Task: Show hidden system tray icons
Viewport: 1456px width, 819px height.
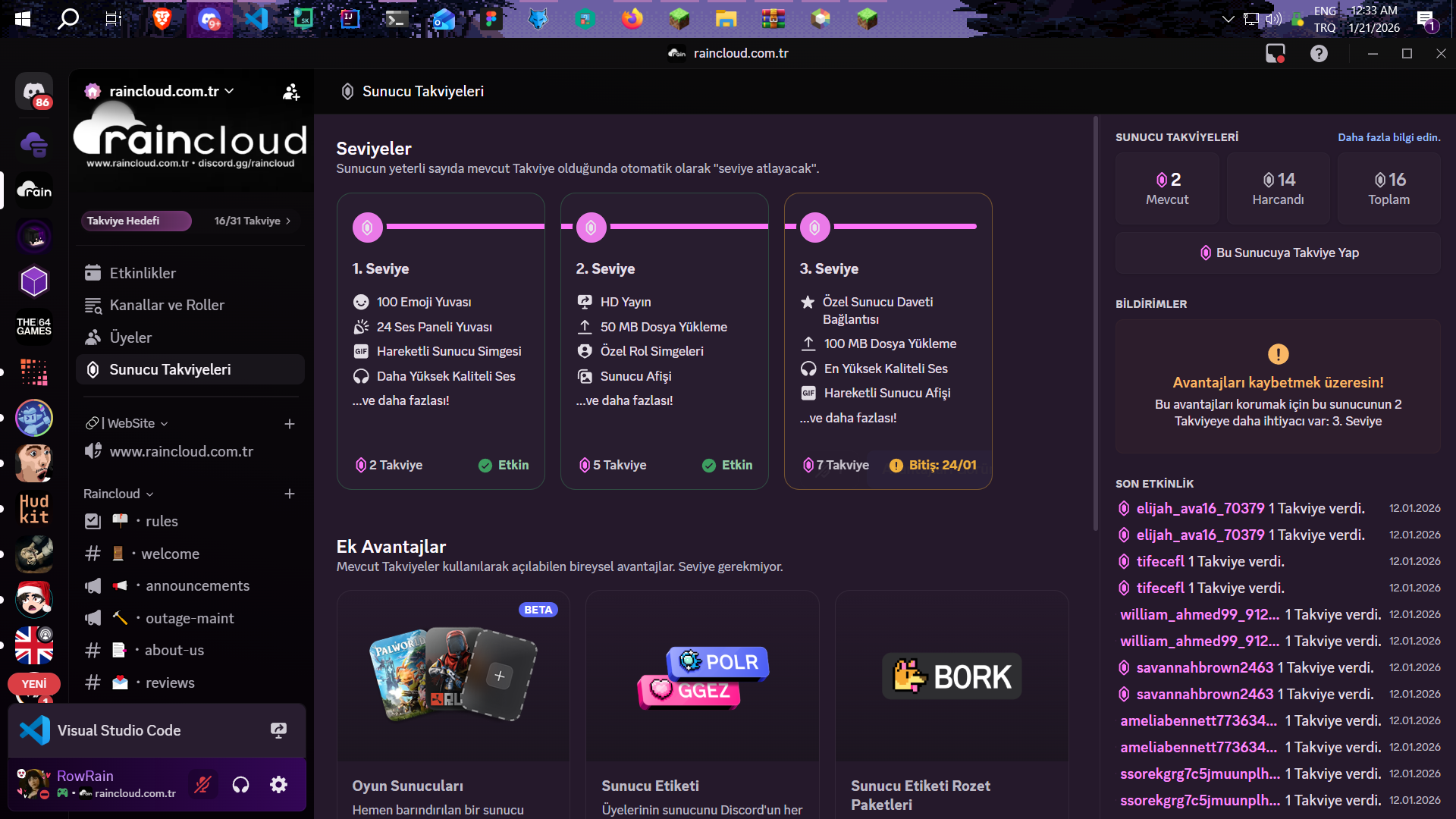Action: point(1228,19)
